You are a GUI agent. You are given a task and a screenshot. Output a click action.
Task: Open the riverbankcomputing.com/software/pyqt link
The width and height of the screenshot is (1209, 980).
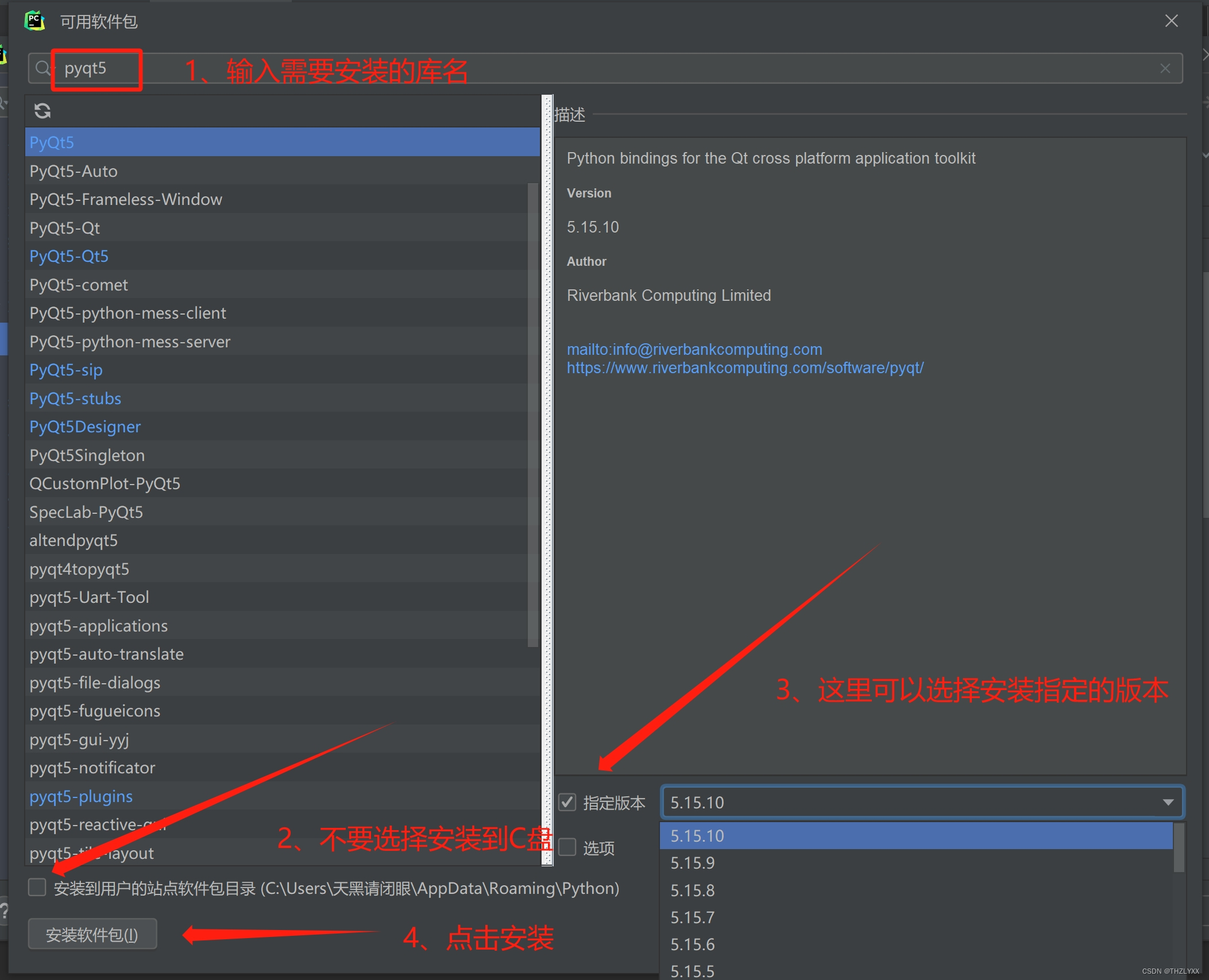pyautogui.click(x=745, y=368)
